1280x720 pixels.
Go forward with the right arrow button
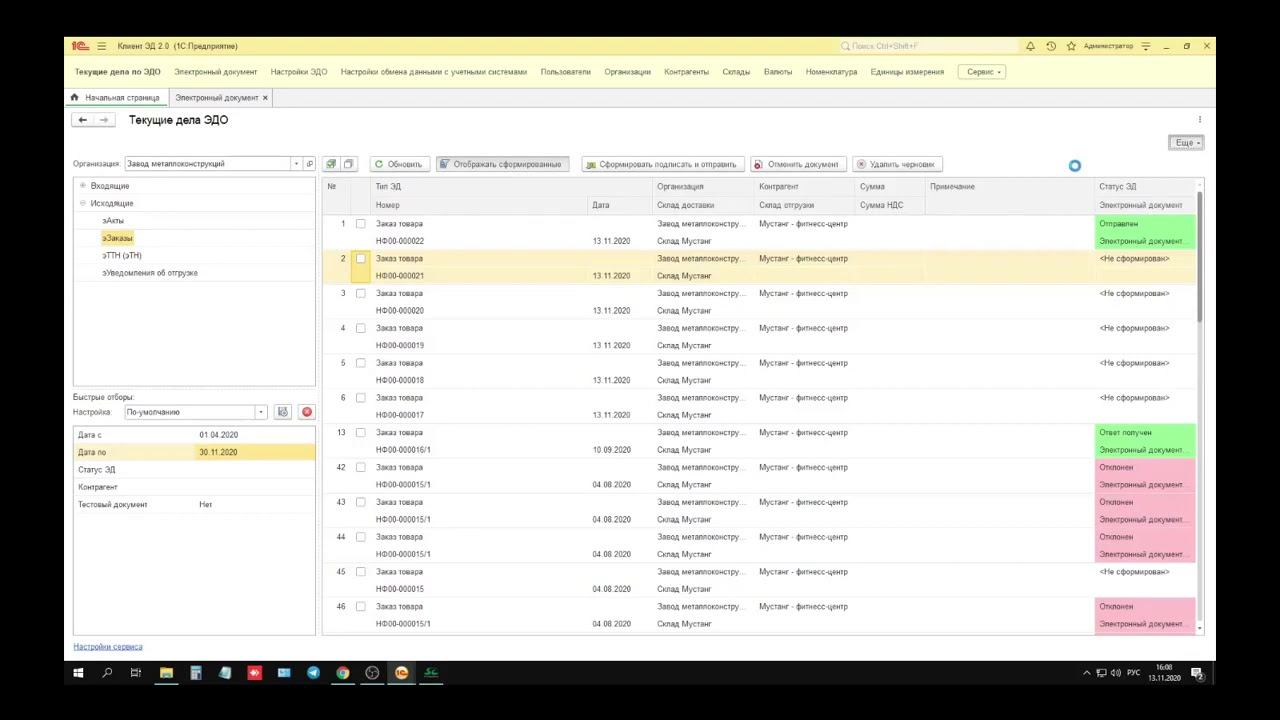coord(103,120)
